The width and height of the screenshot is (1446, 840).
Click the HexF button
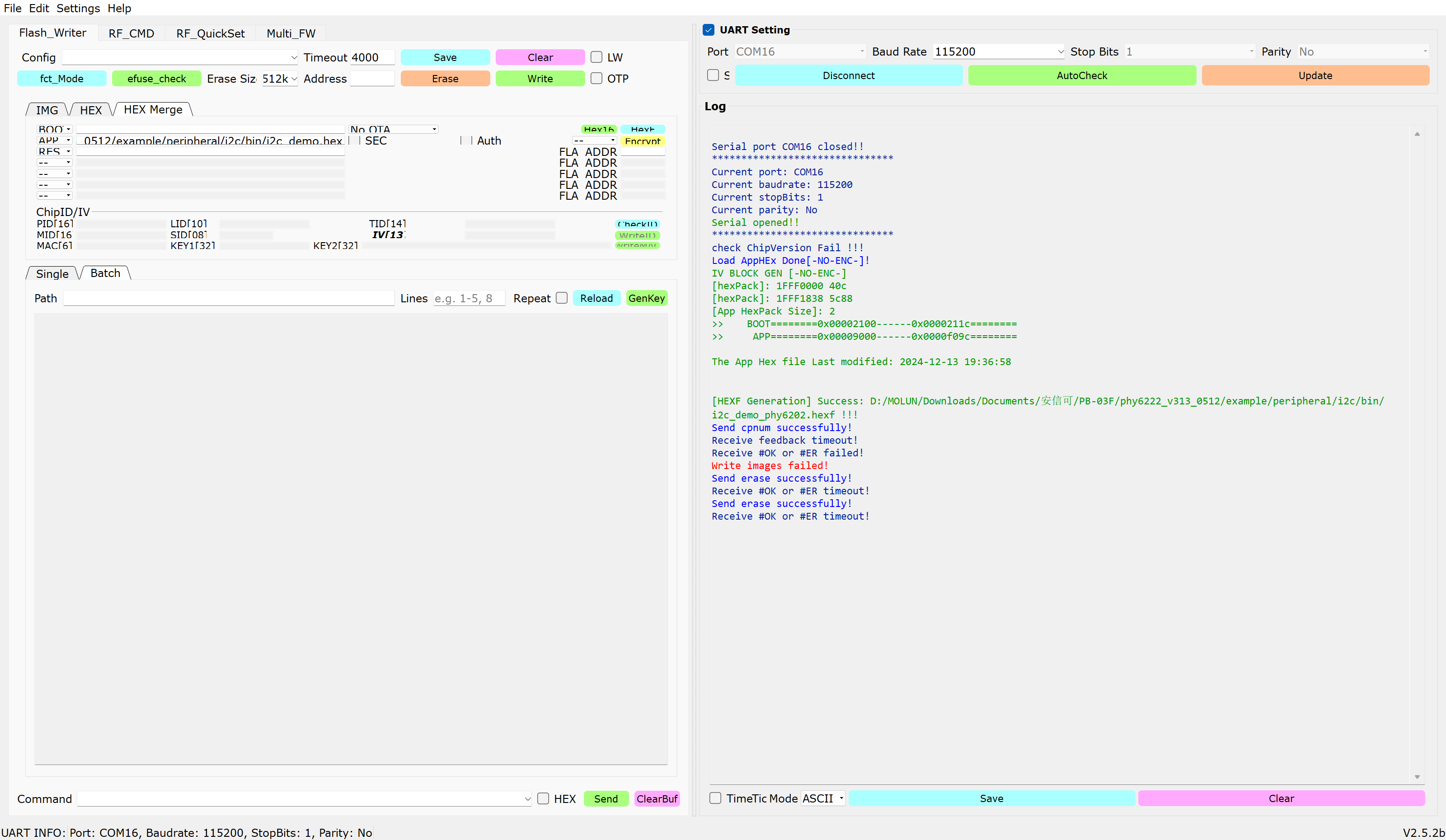click(643, 129)
